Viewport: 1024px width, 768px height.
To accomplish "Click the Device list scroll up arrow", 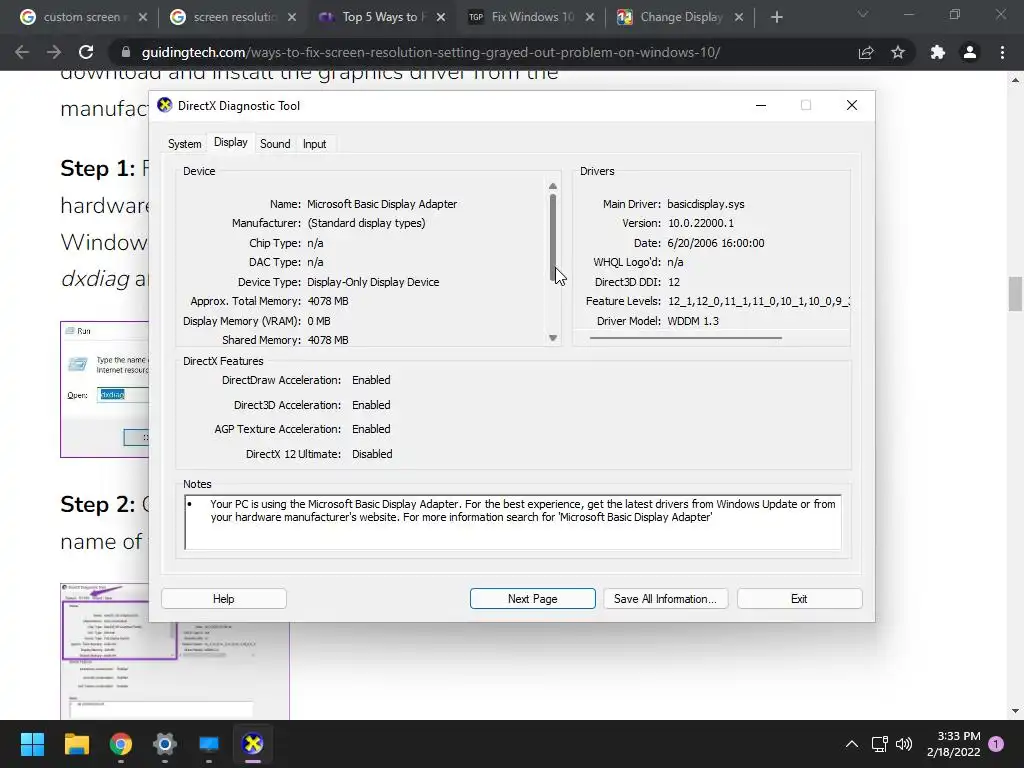I will coord(552,187).
